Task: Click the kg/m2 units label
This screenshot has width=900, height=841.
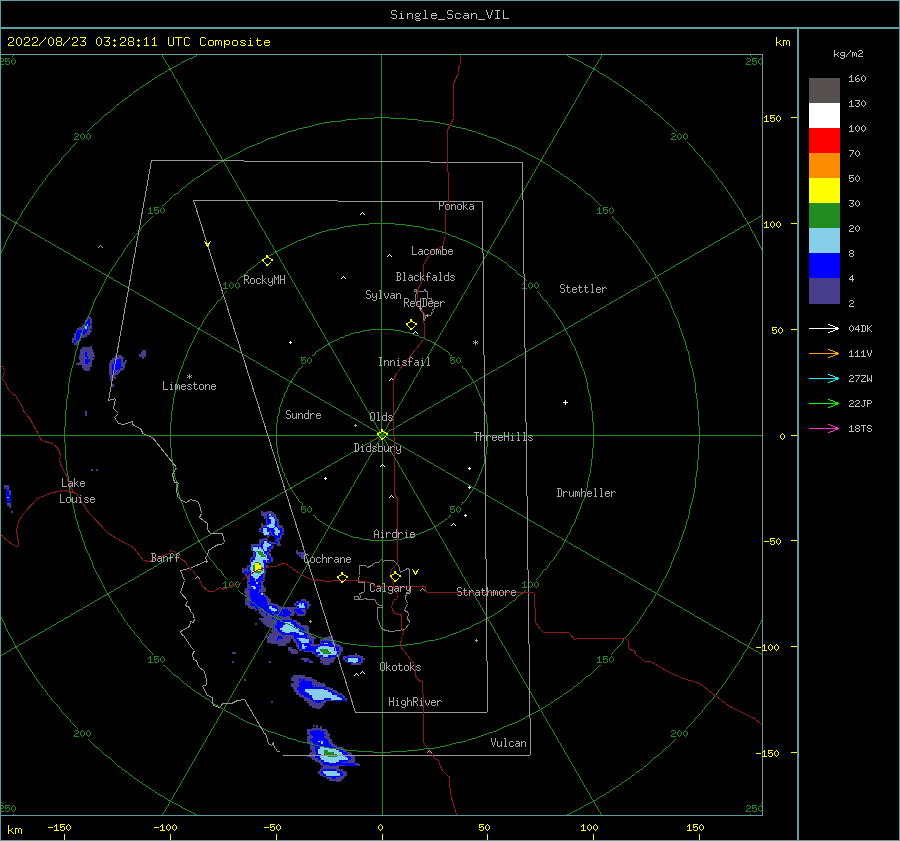Action: click(x=848, y=53)
